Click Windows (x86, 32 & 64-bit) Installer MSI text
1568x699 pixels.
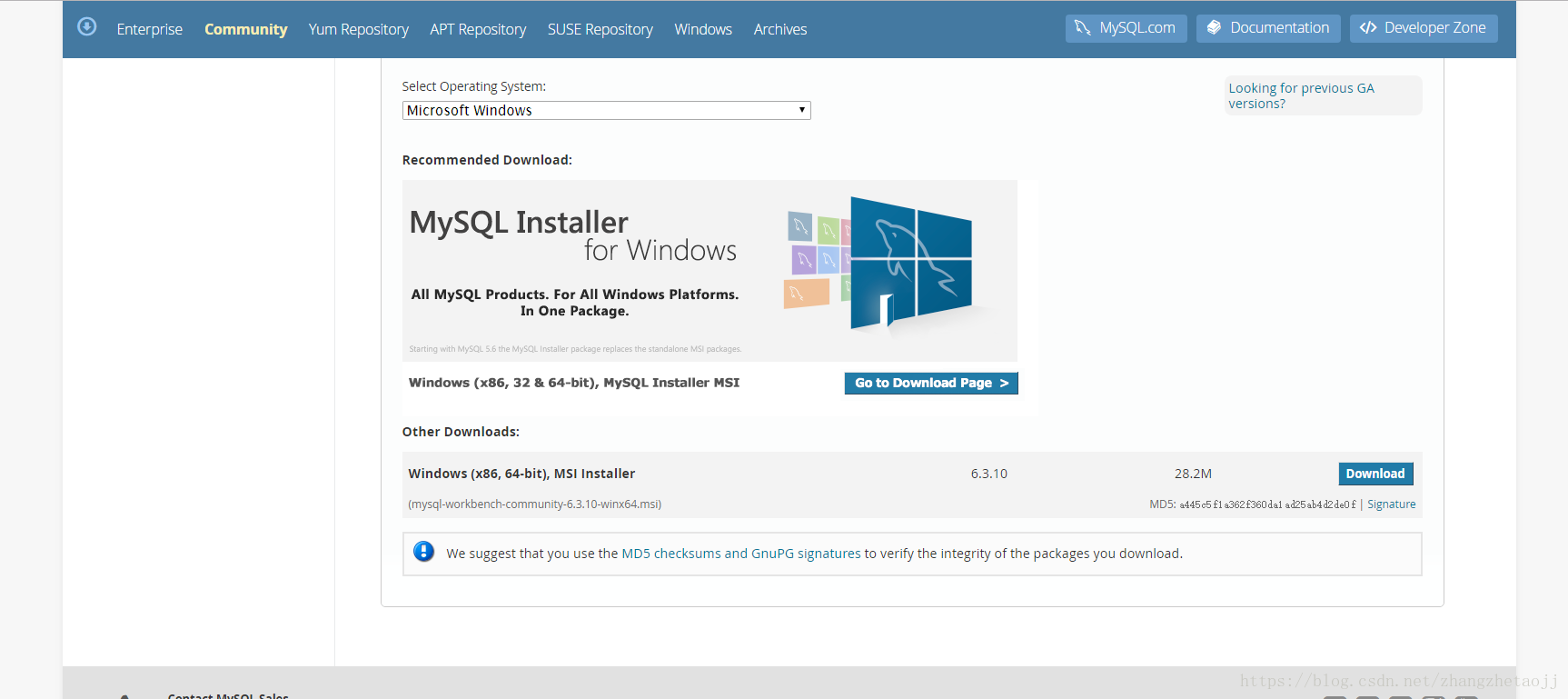coord(574,383)
